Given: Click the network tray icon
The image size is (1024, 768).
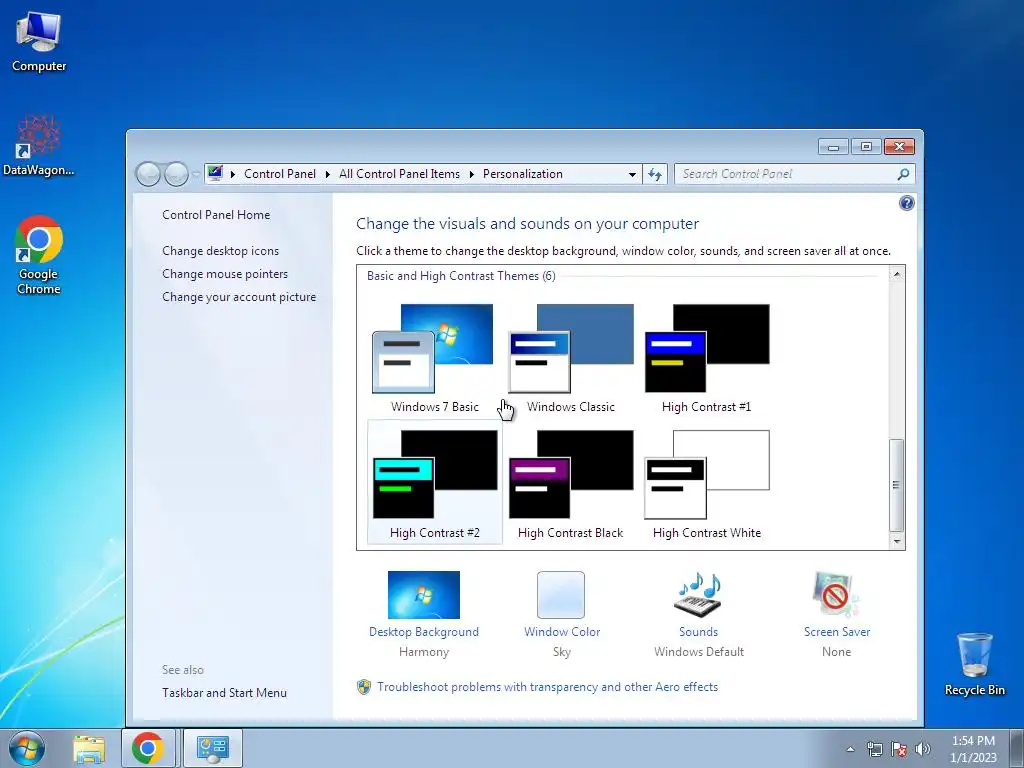Looking at the screenshot, I should click(874, 749).
